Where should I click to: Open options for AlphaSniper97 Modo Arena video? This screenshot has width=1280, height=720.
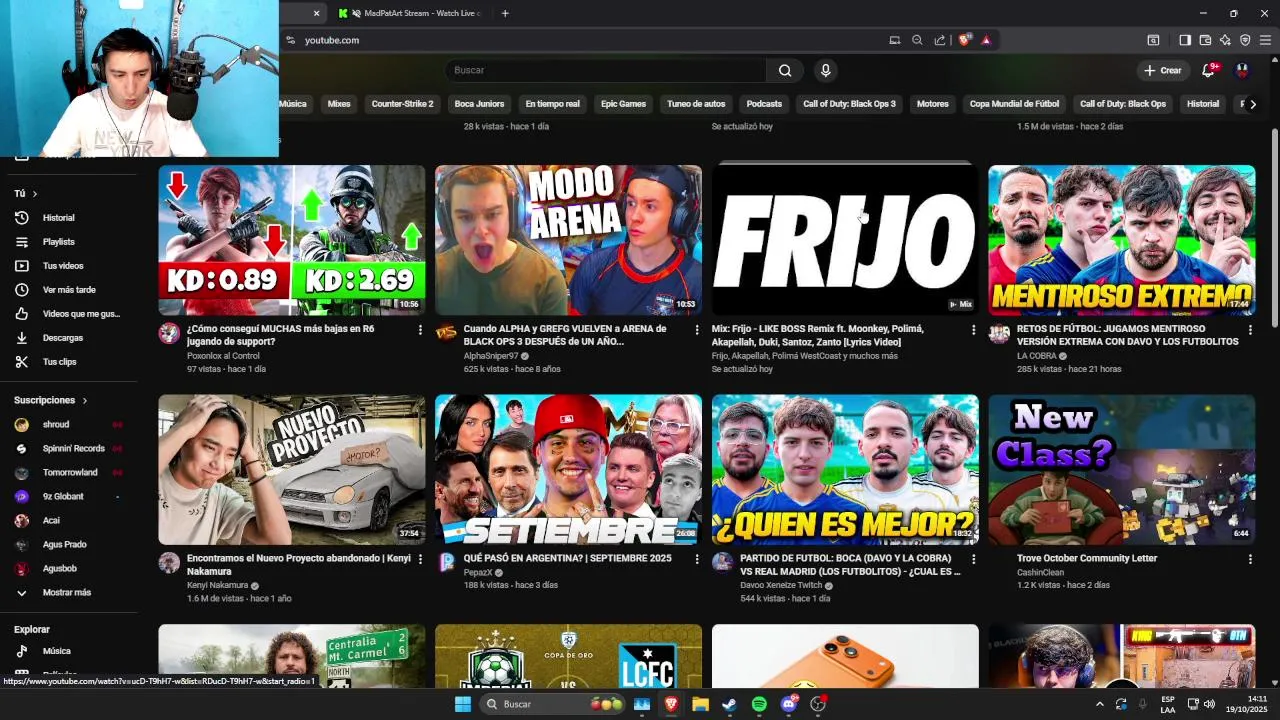click(x=697, y=330)
